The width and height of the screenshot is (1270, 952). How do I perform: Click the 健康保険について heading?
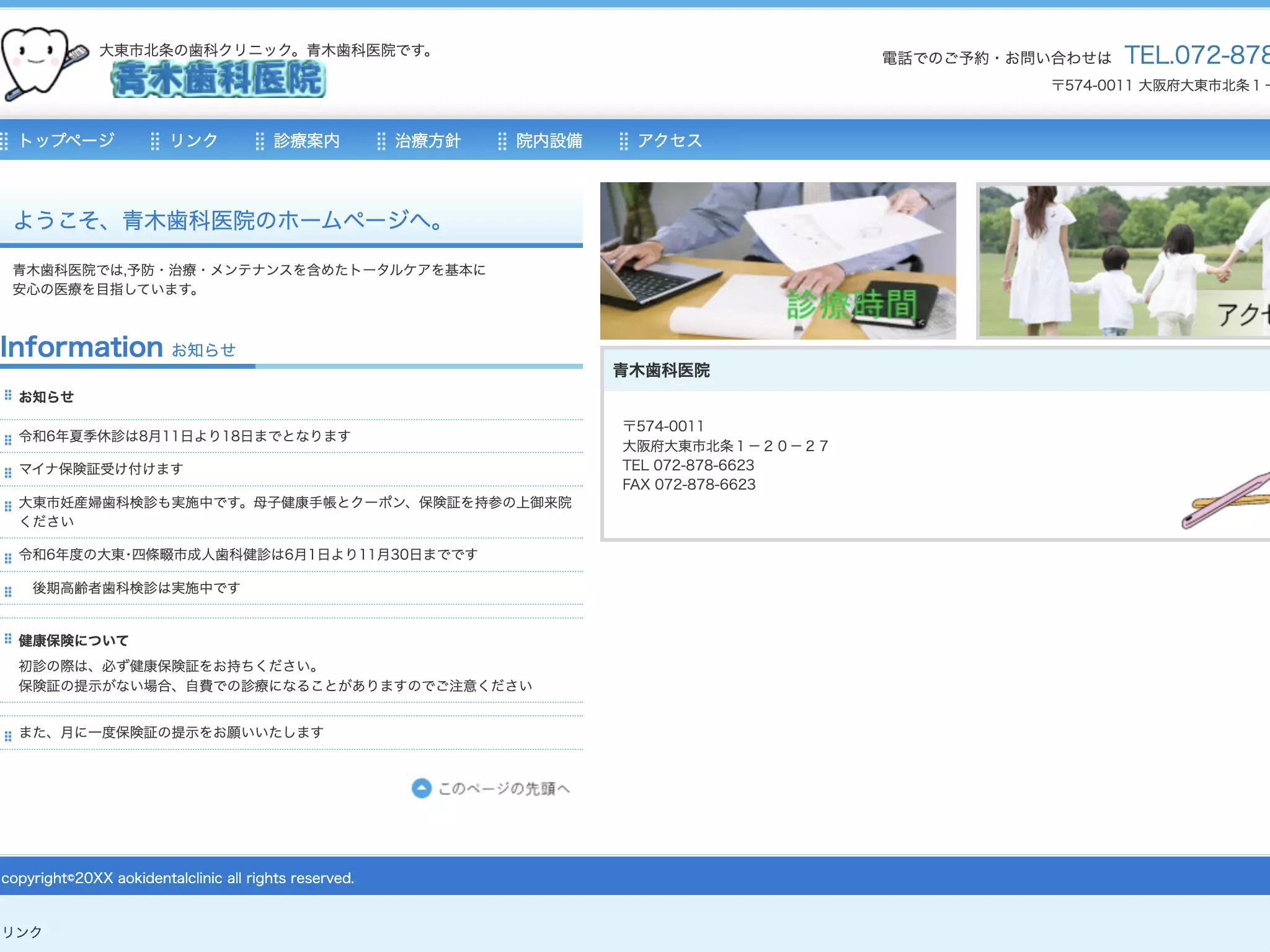73,640
